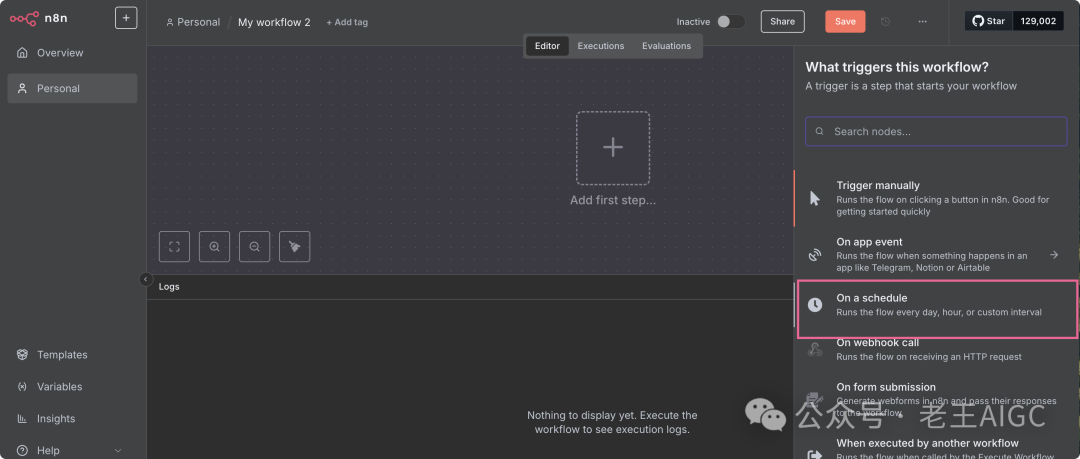Switch to the Evaluations tab
The height and width of the screenshot is (459, 1080).
666,46
